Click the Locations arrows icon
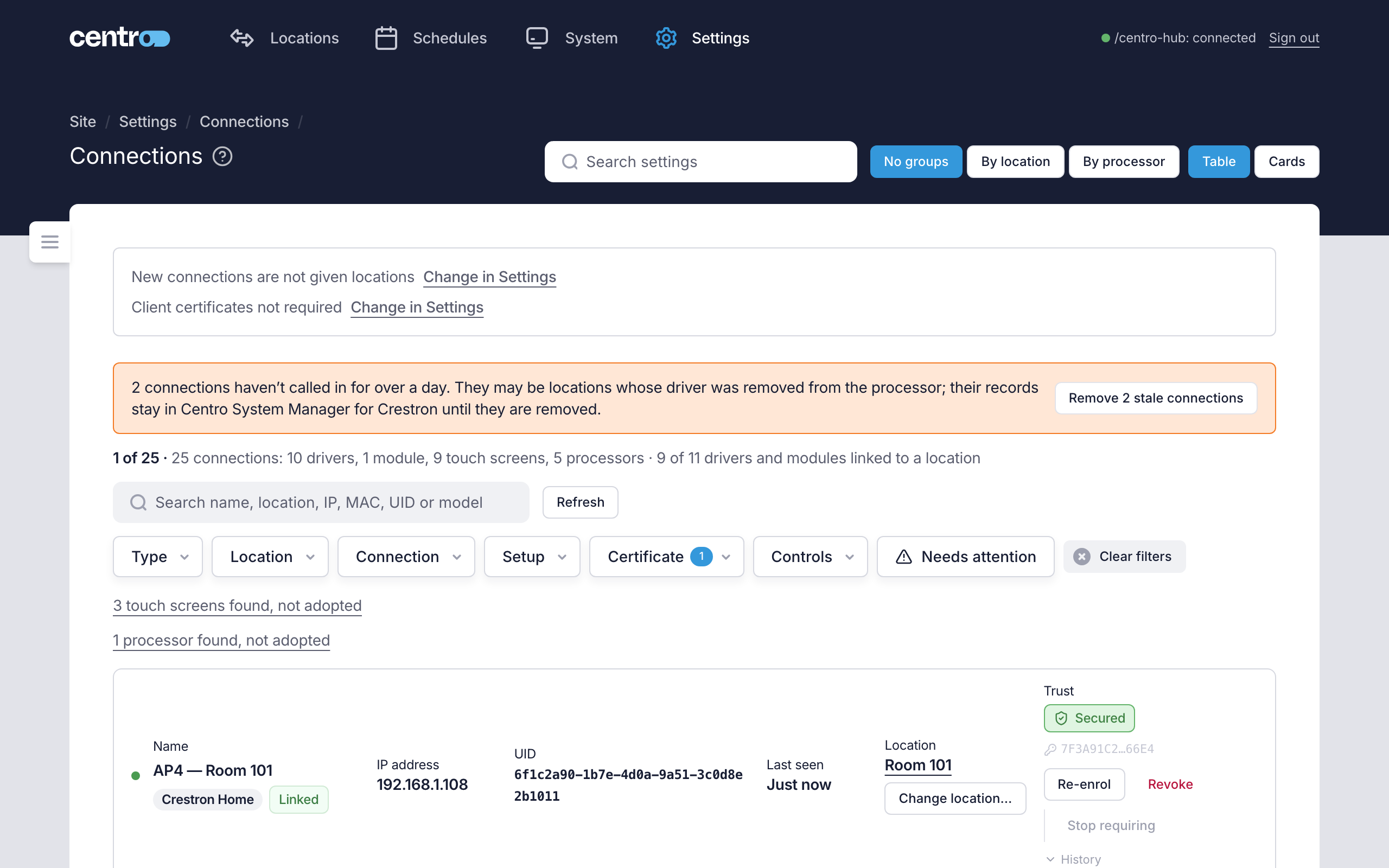The image size is (1389, 868). (x=241, y=38)
